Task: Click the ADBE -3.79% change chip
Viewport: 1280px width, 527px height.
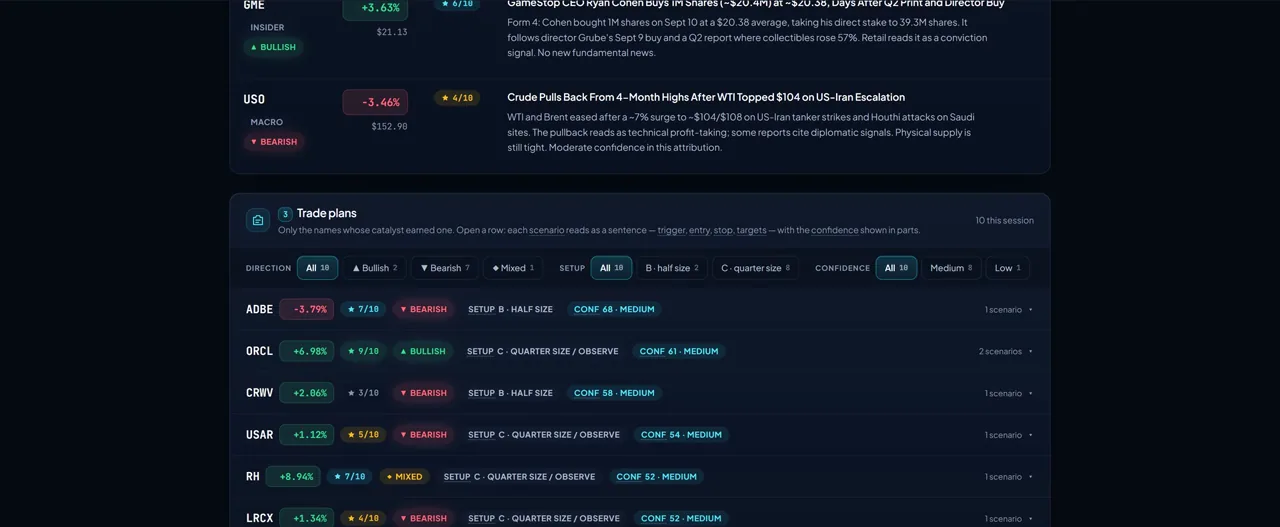Action: tap(307, 309)
